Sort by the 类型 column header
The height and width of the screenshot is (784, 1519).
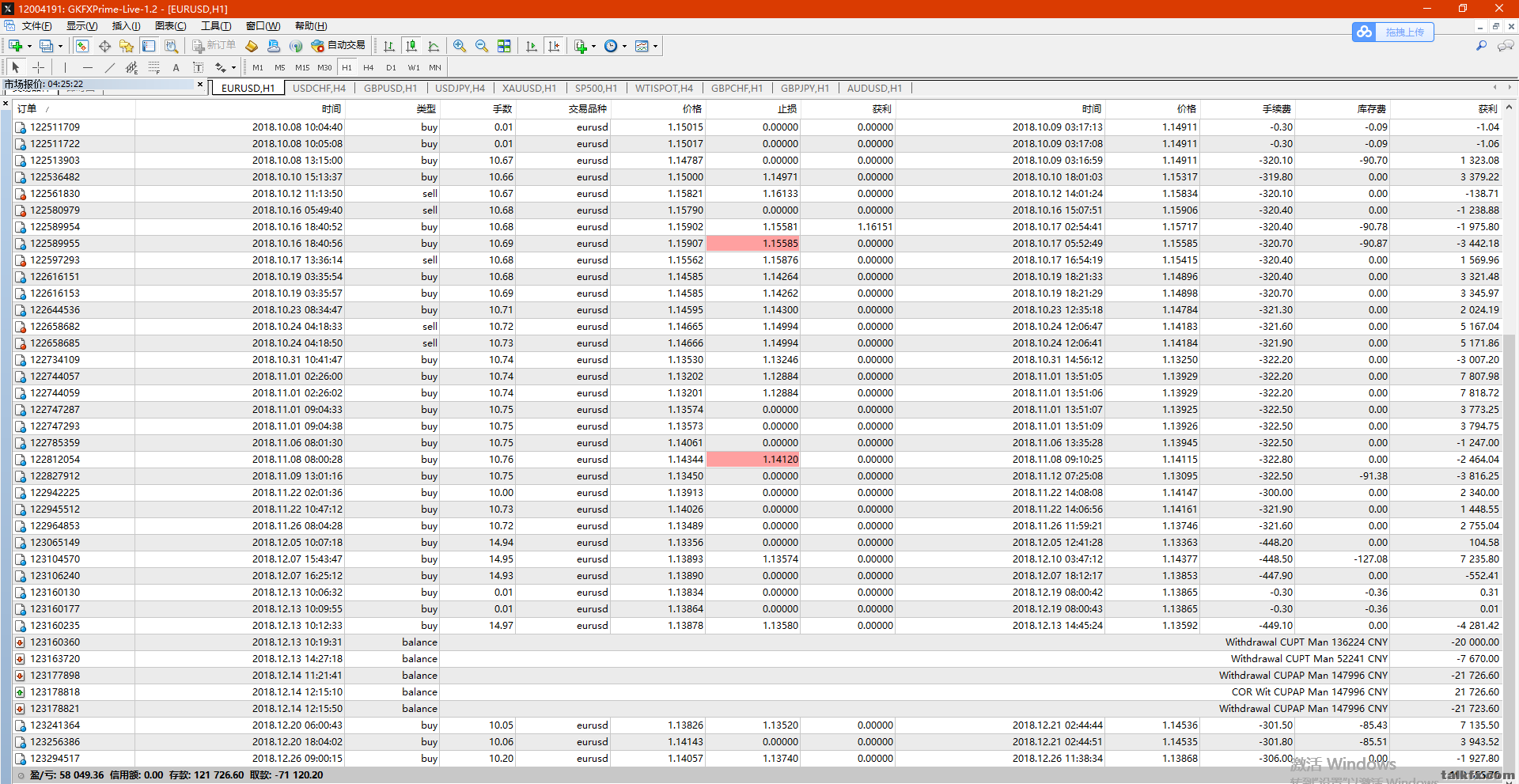click(x=393, y=109)
